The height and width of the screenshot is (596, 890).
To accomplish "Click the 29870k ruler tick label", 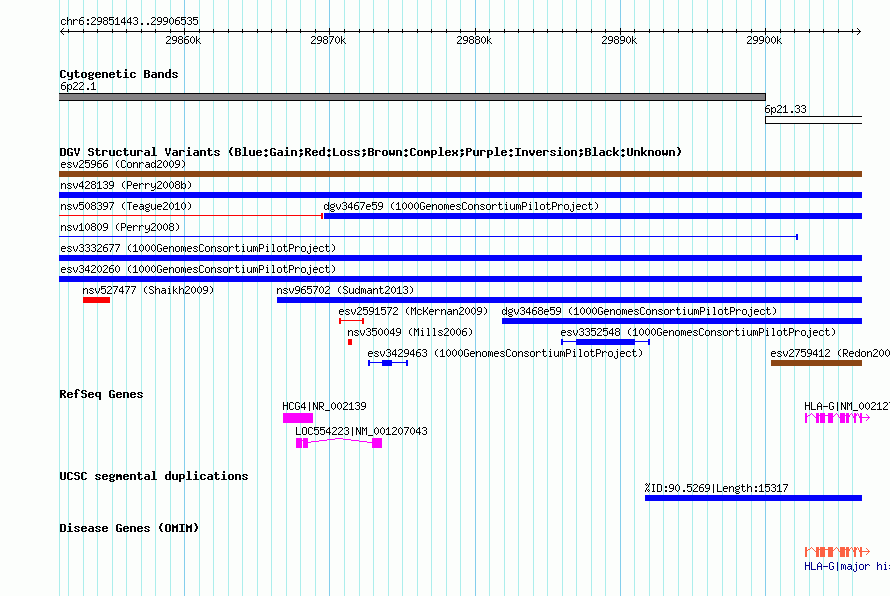I will point(328,40).
